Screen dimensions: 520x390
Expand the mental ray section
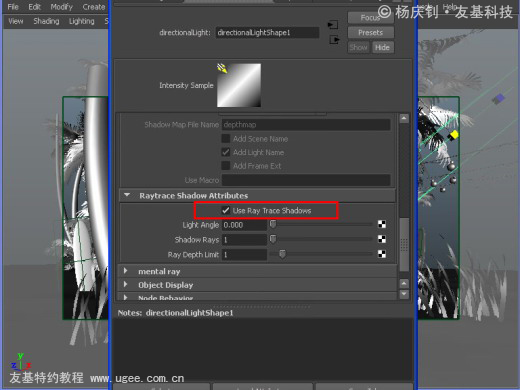tap(126, 271)
